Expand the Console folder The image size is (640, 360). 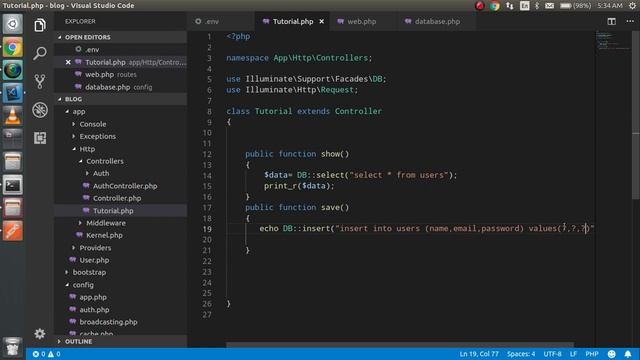pyautogui.click(x=74, y=124)
